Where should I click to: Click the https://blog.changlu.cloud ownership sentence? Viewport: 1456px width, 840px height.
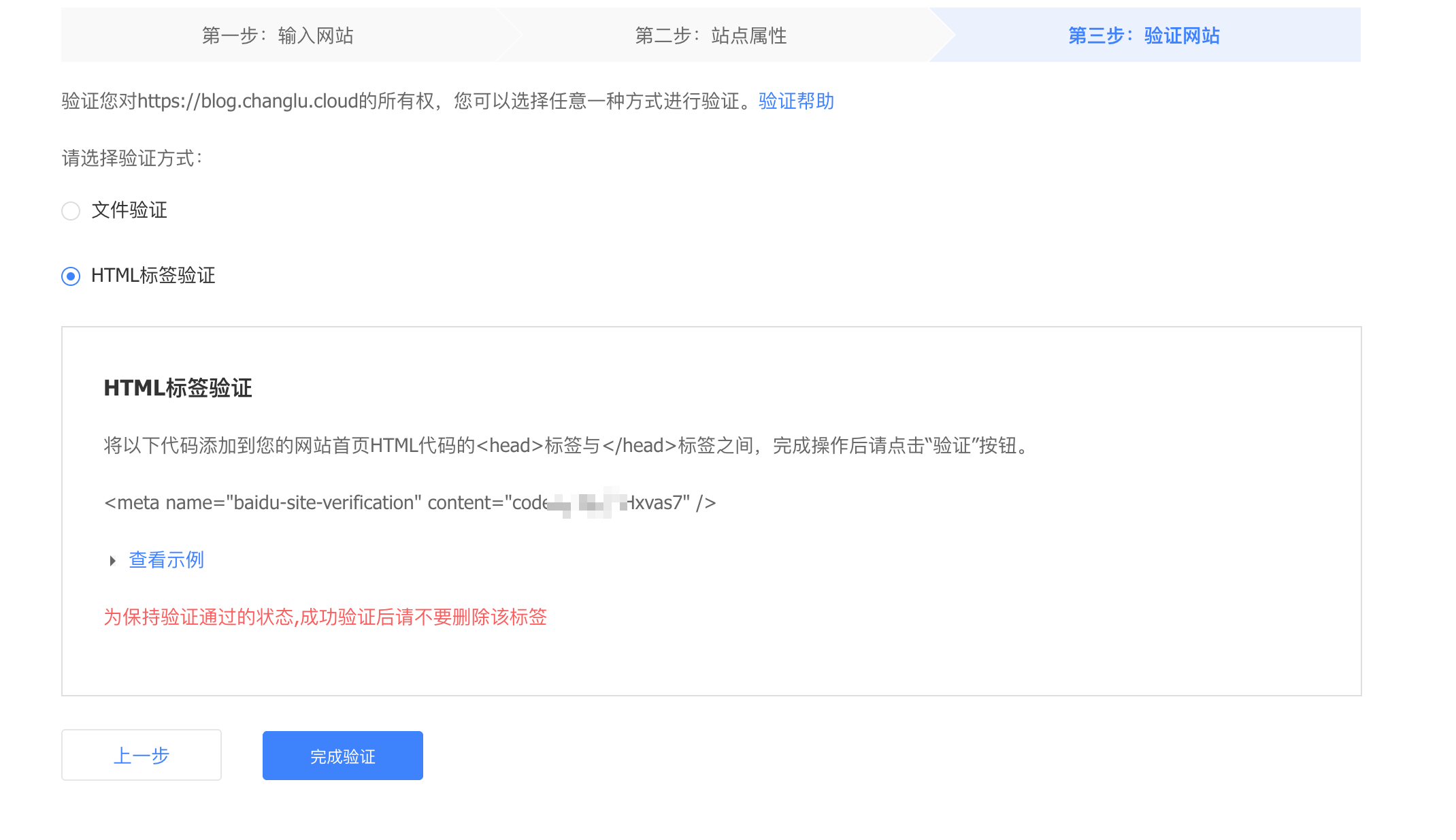pyautogui.click(x=410, y=101)
